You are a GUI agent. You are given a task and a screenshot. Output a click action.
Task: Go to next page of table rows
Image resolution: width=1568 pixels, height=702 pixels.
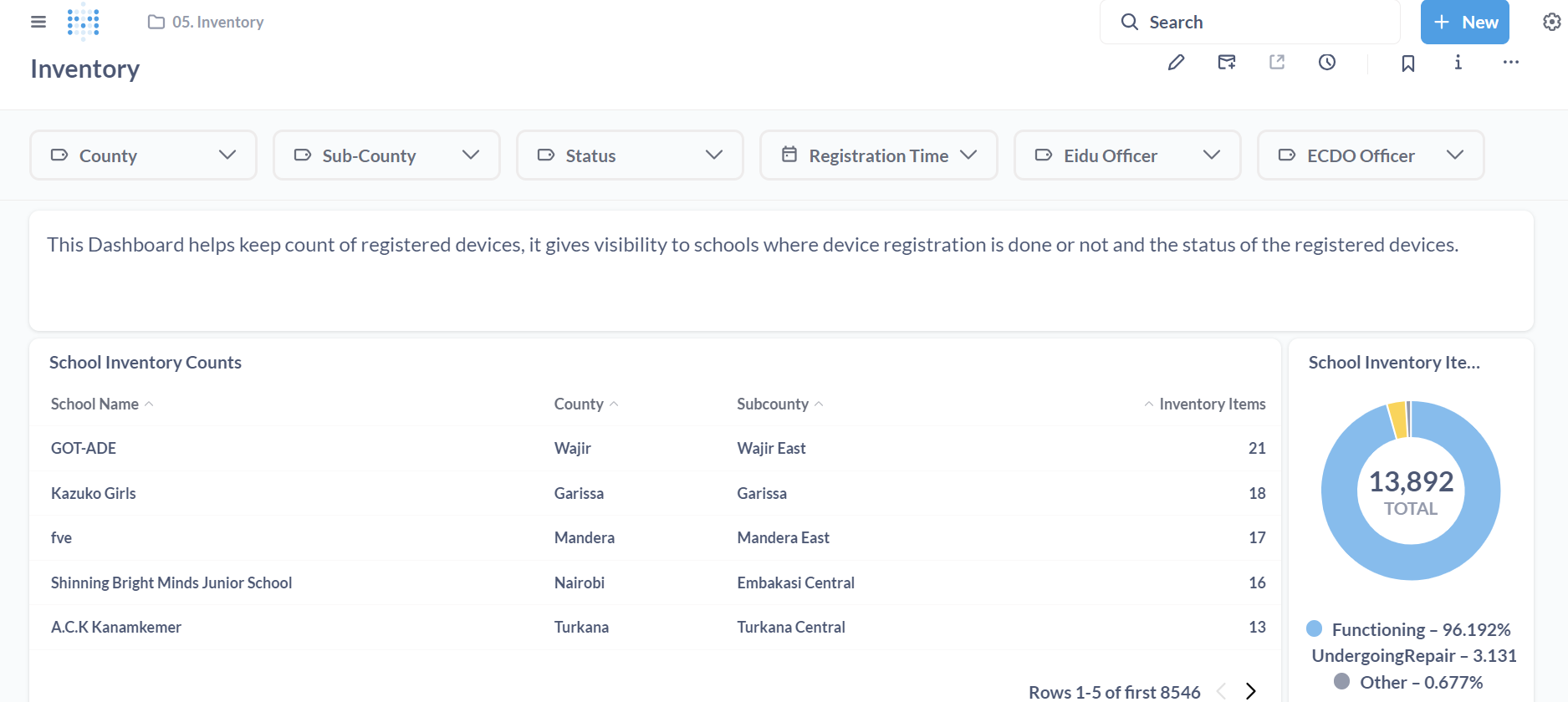click(x=1251, y=691)
